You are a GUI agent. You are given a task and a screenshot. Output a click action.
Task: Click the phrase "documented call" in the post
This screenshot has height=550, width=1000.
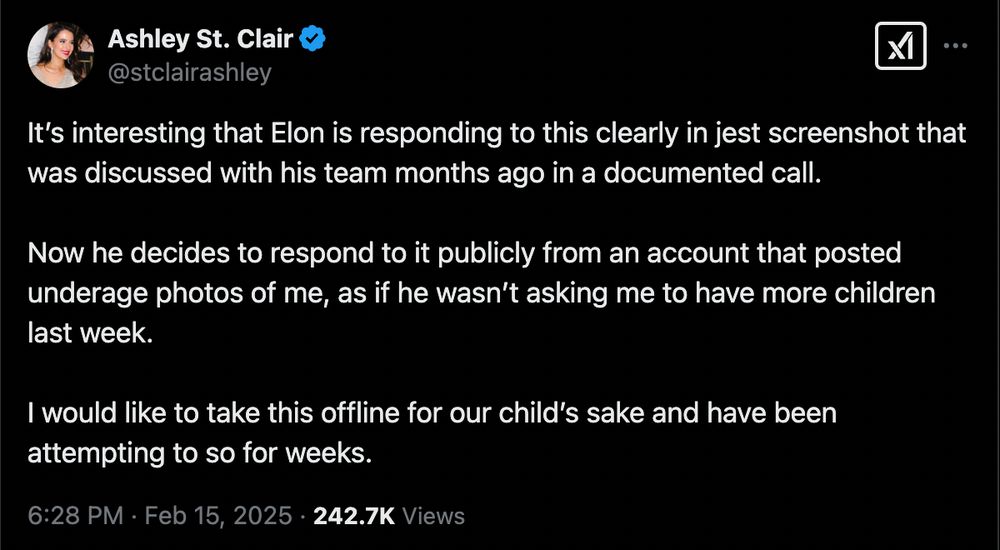coord(710,174)
